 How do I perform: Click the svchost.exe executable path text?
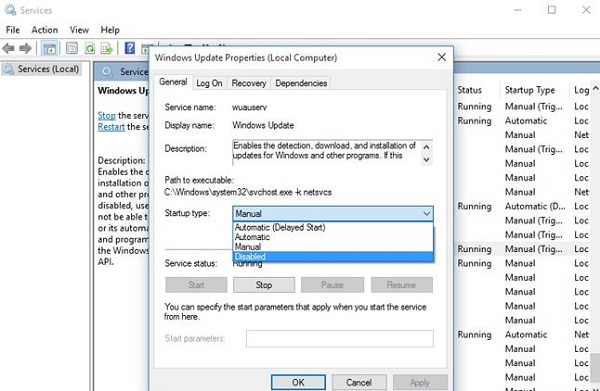tap(248, 192)
